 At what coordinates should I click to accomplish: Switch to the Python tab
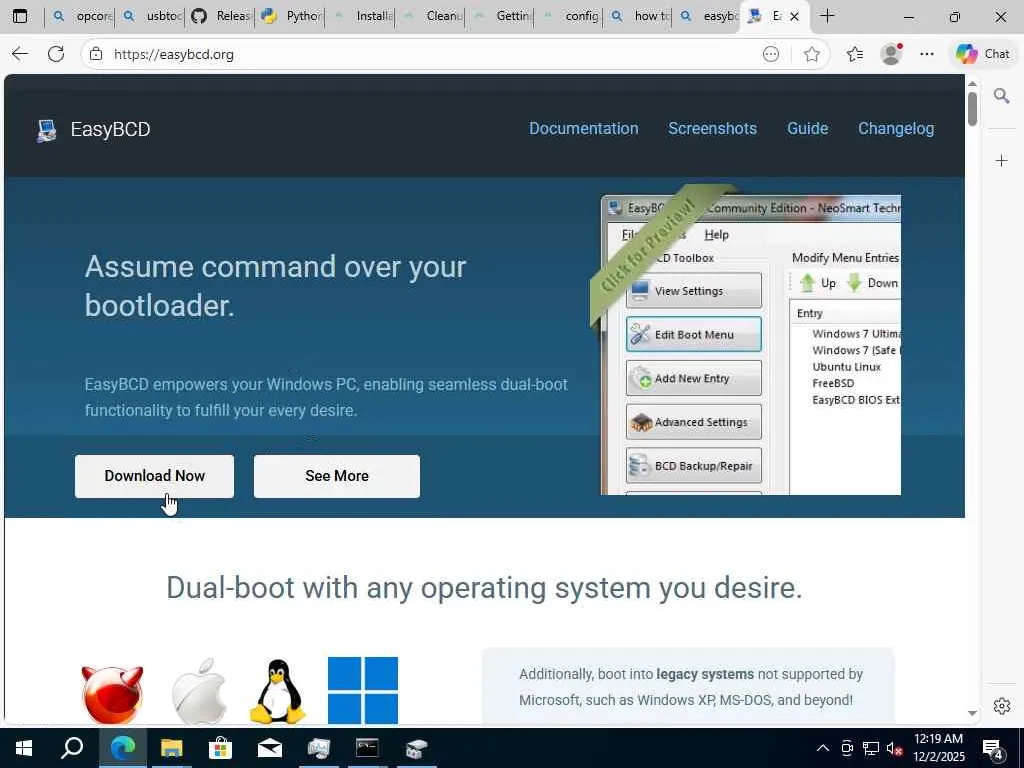291,16
